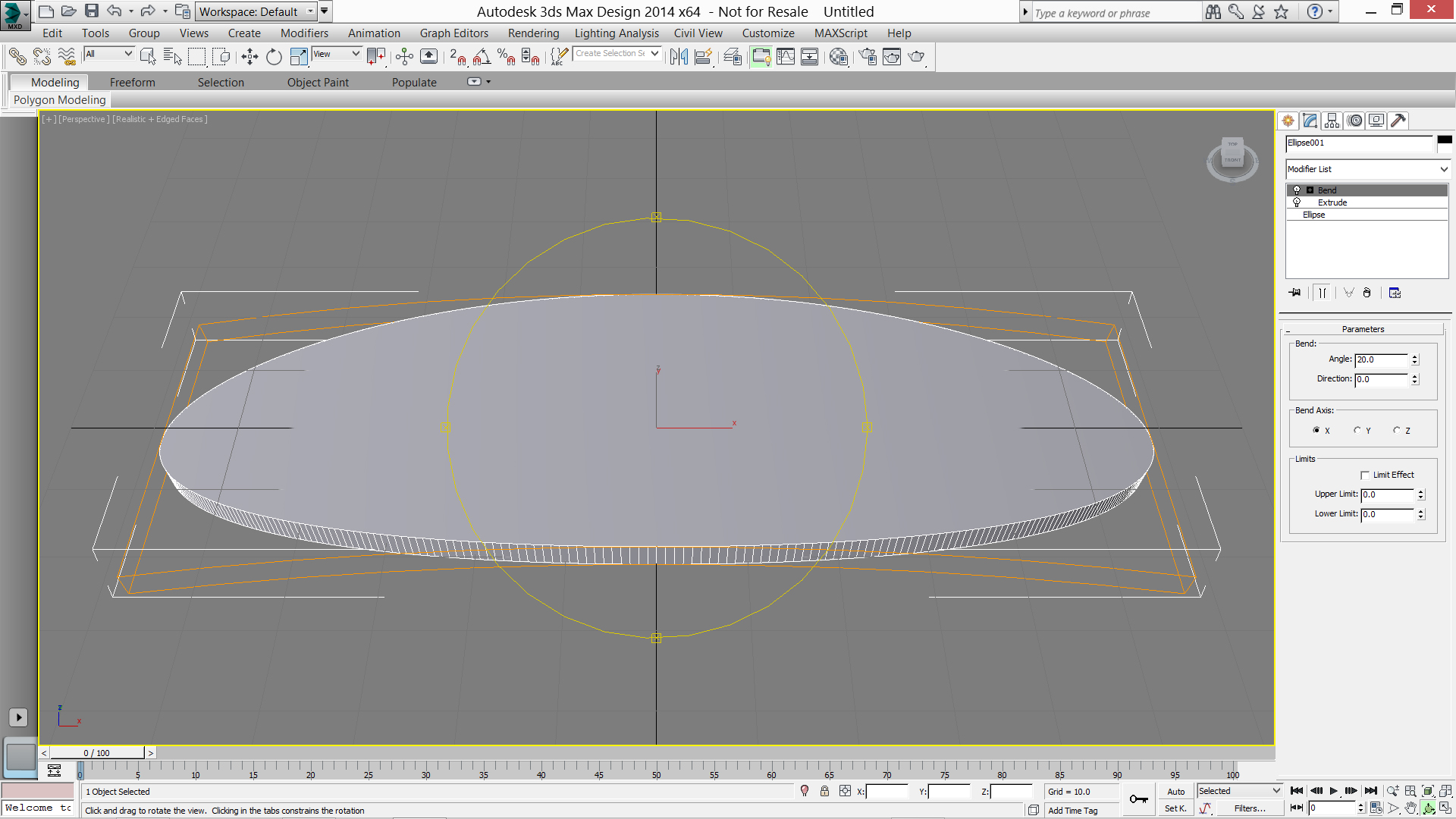Click the Zoom Extents icon
Viewport: 1456px width, 819px height.
(1429, 790)
